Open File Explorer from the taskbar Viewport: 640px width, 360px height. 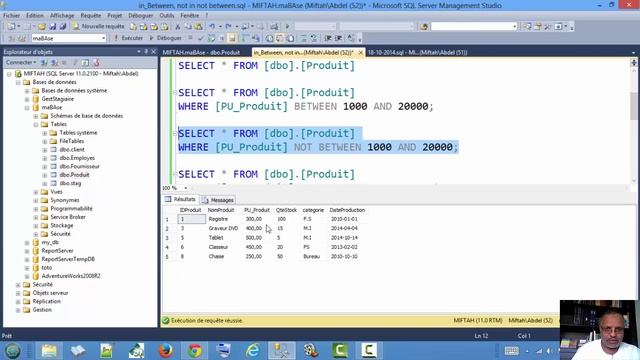coord(49,350)
